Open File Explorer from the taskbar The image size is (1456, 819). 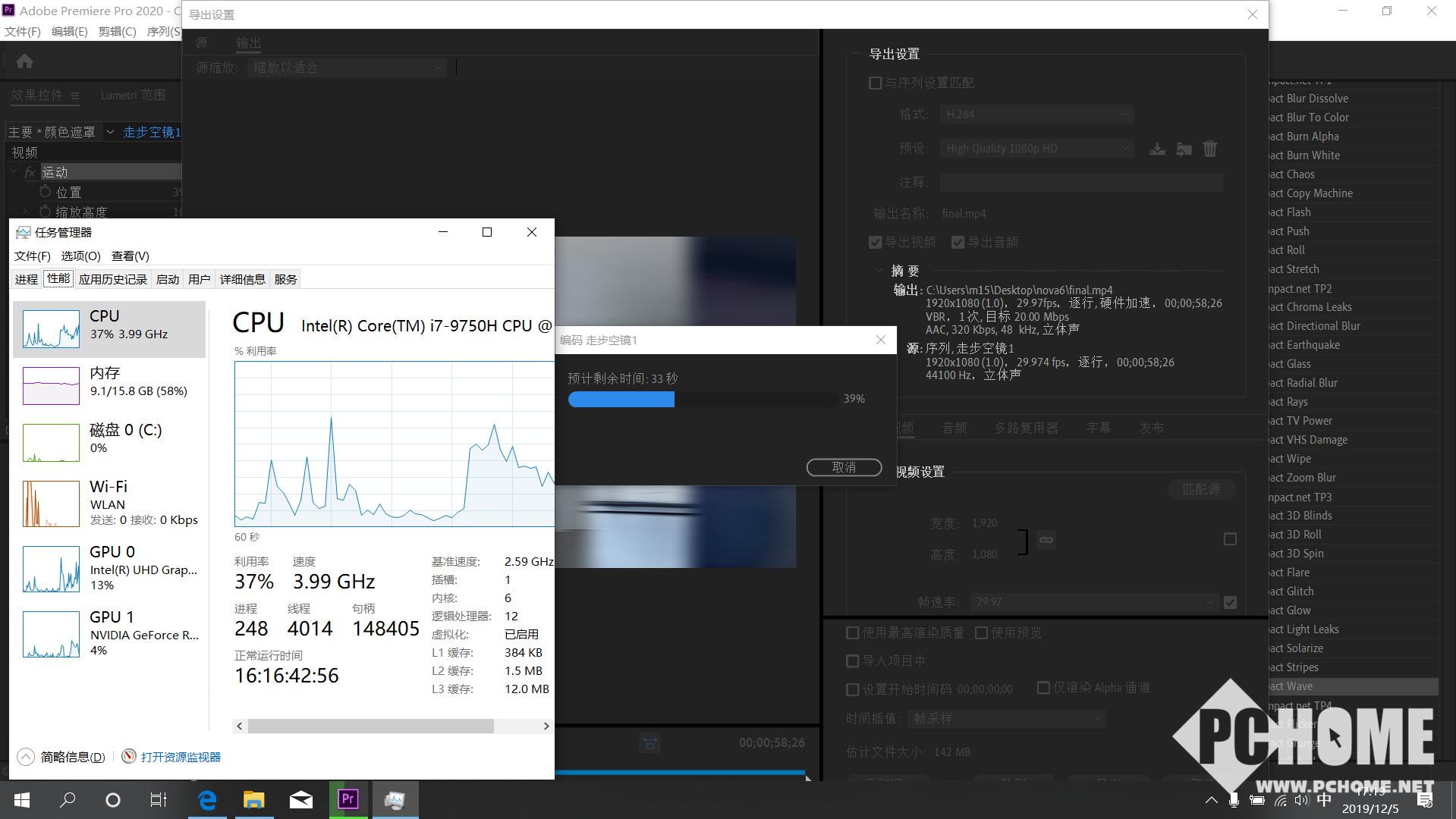pyautogui.click(x=253, y=799)
